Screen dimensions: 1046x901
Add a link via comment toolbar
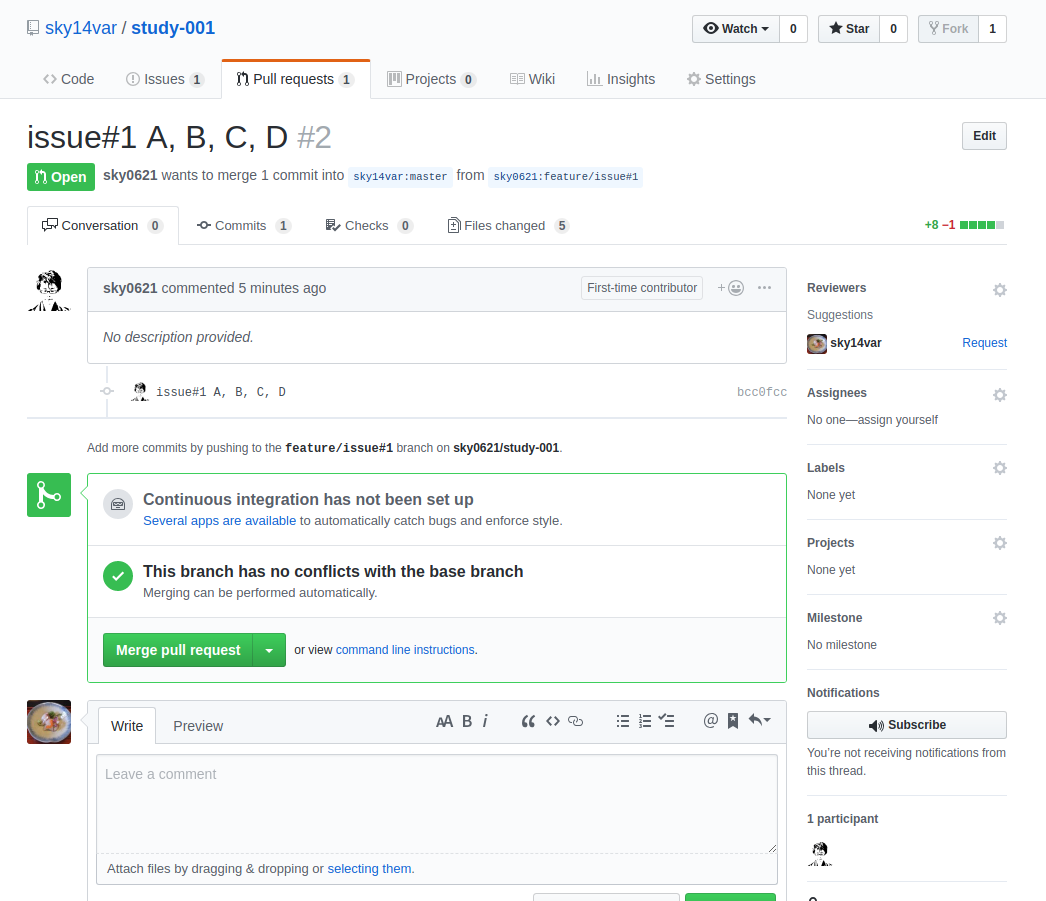pos(575,721)
